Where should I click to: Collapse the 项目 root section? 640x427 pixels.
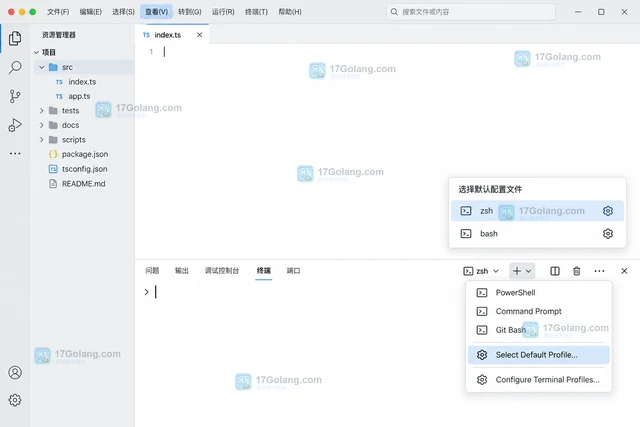click(36, 52)
